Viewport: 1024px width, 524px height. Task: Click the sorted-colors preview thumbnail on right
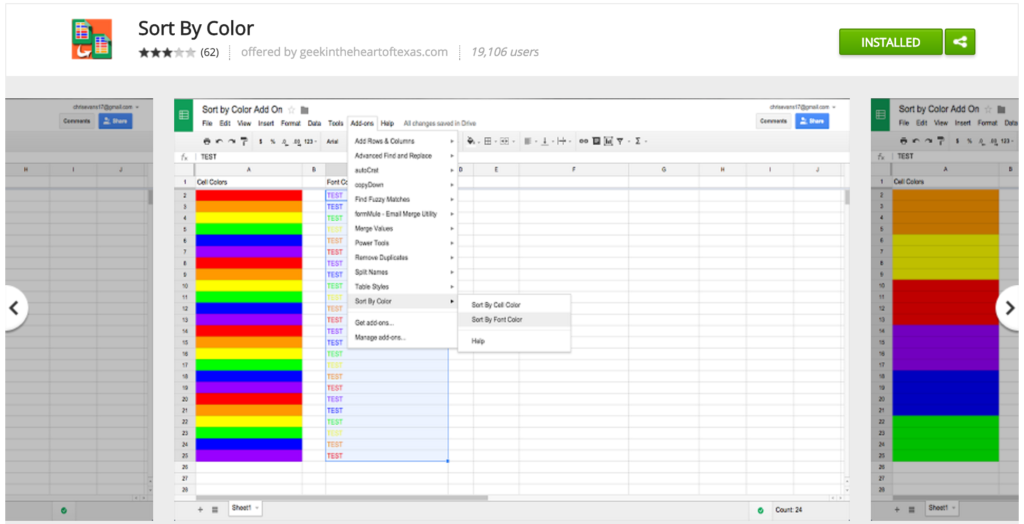click(944, 310)
